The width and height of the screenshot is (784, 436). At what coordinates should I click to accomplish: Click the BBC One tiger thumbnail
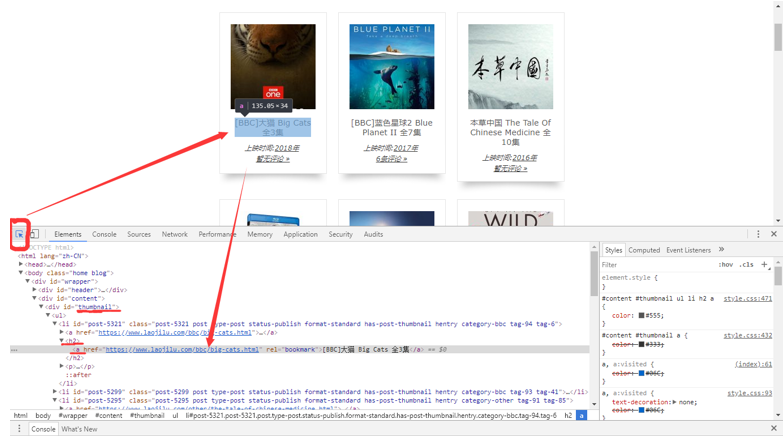coord(273,67)
